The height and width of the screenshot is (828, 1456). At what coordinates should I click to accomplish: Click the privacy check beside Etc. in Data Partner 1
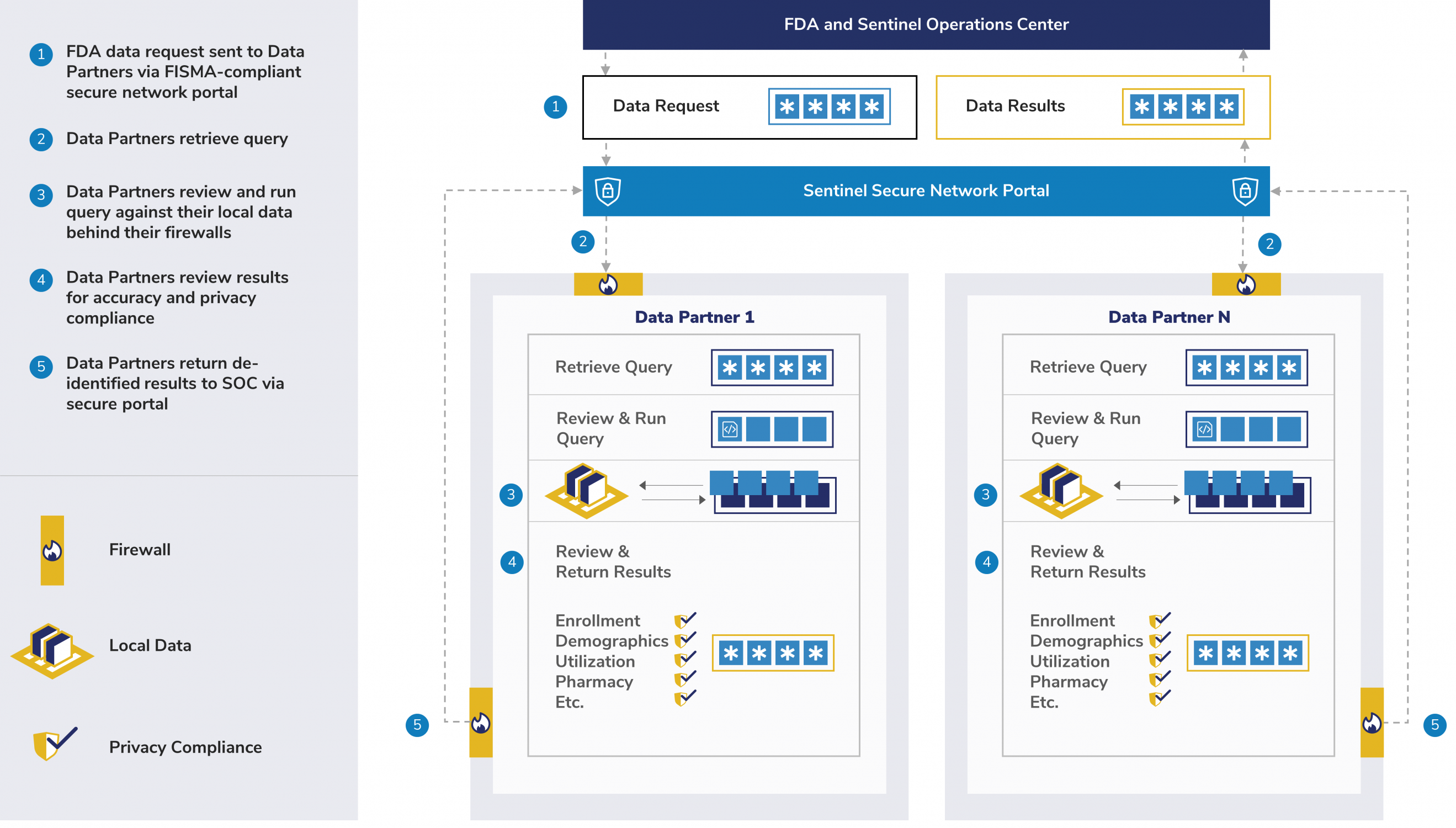pyautogui.click(x=684, y=698)
